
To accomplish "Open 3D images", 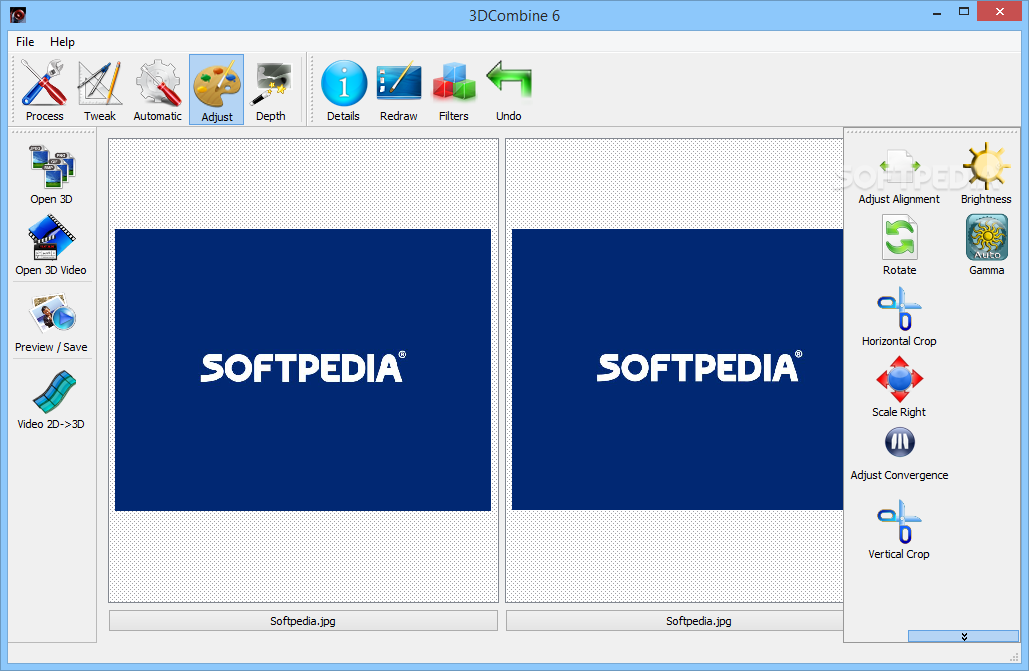I will 51,175.
